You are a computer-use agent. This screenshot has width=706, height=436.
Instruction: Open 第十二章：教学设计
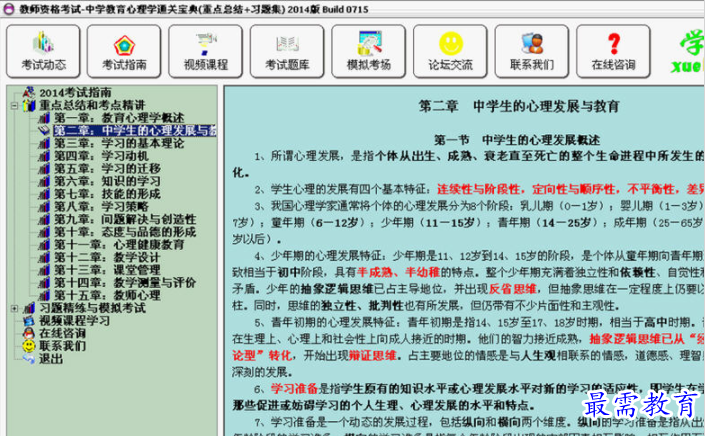(x=108, y=257)
